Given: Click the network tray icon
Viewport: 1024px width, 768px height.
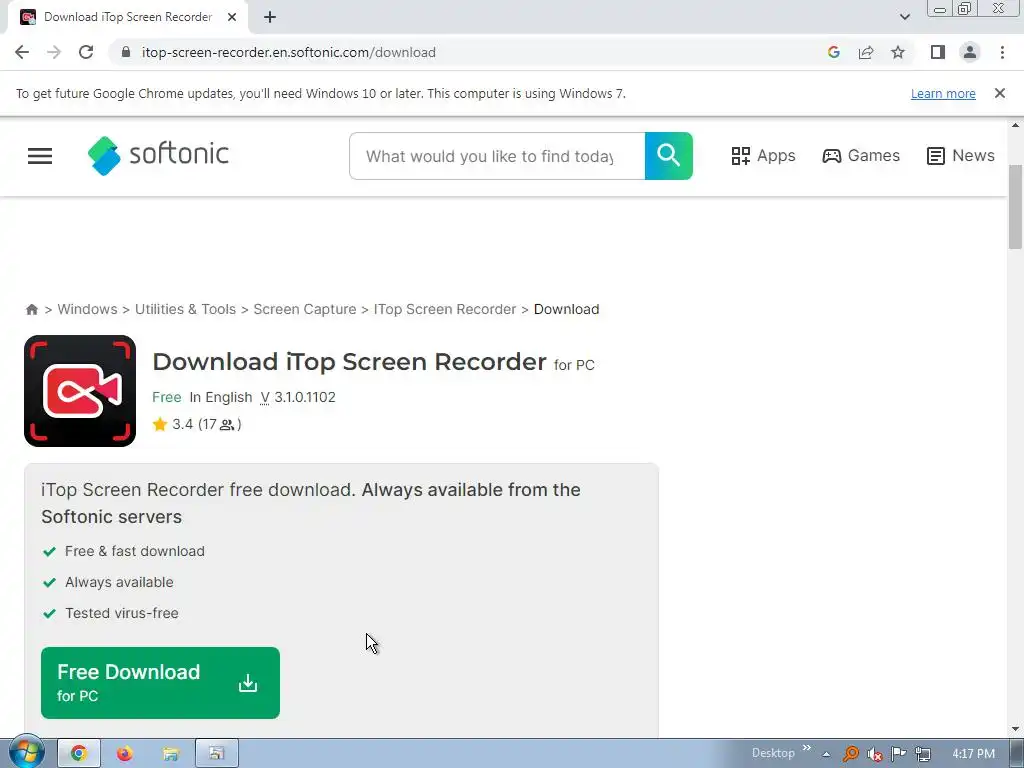Looking at the screenshot, I should coord(923,754).
